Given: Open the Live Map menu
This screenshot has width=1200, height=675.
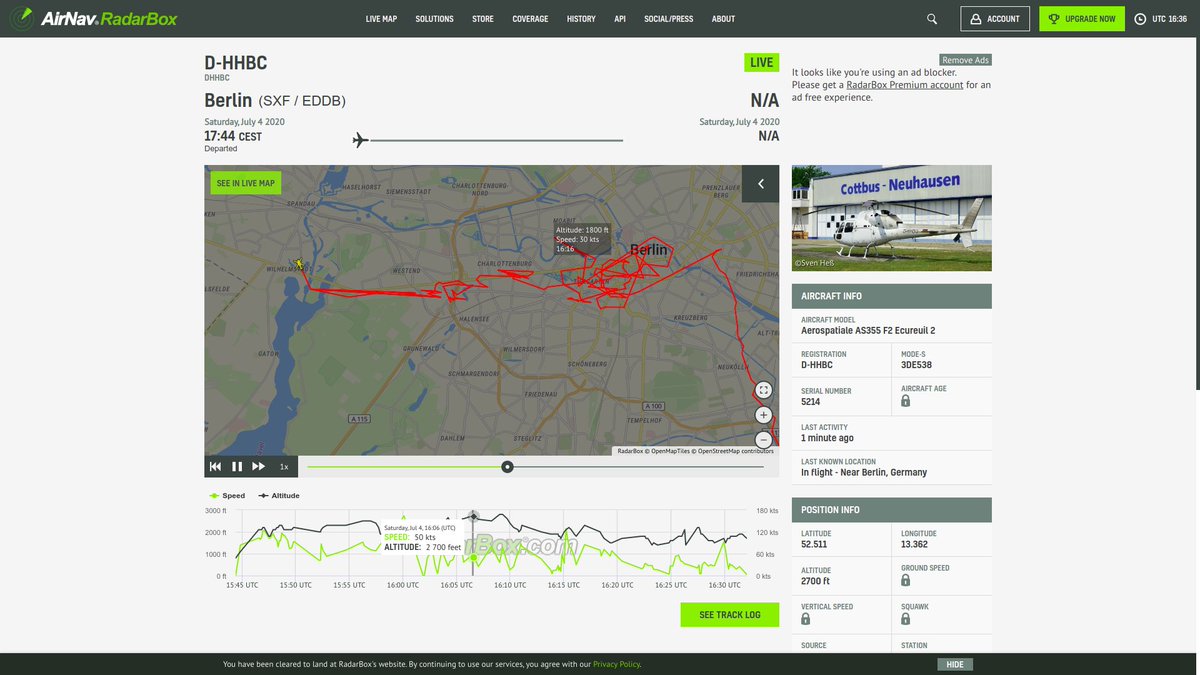Looking at the screenshot, I should [x=381, y=19].
